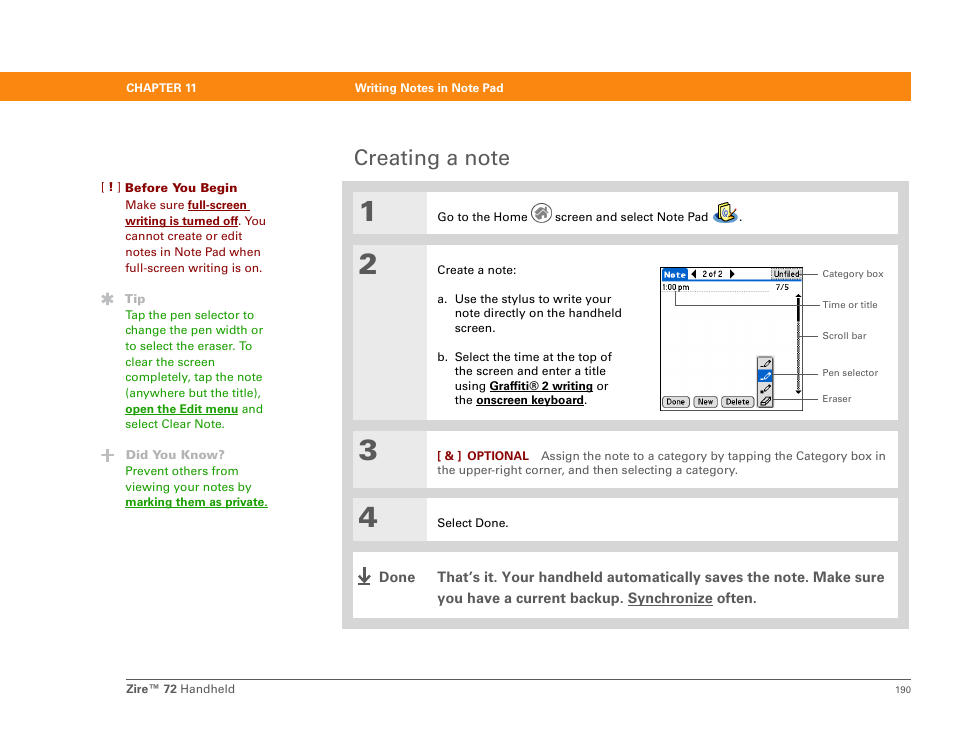
Task: Click the 'Eraser' callout label
Action: click(837, 399)
